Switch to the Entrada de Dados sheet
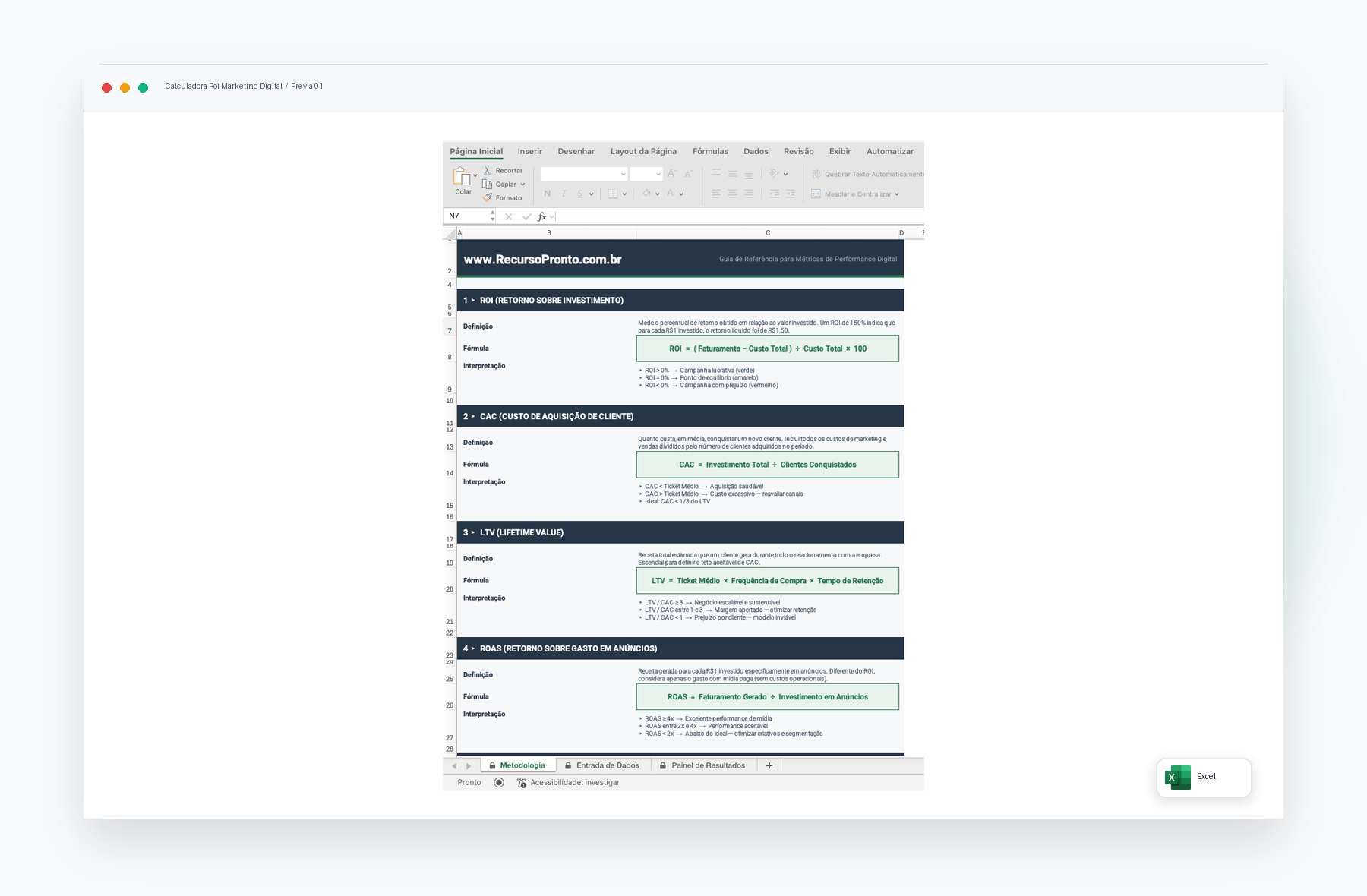The width and height of the screenshot is (1367, 896). [x=602, y=765]
